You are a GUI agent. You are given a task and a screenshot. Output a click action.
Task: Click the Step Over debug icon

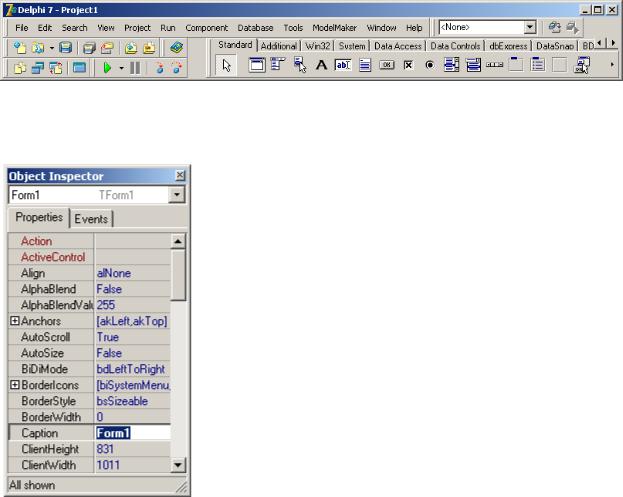coord(177,68)
